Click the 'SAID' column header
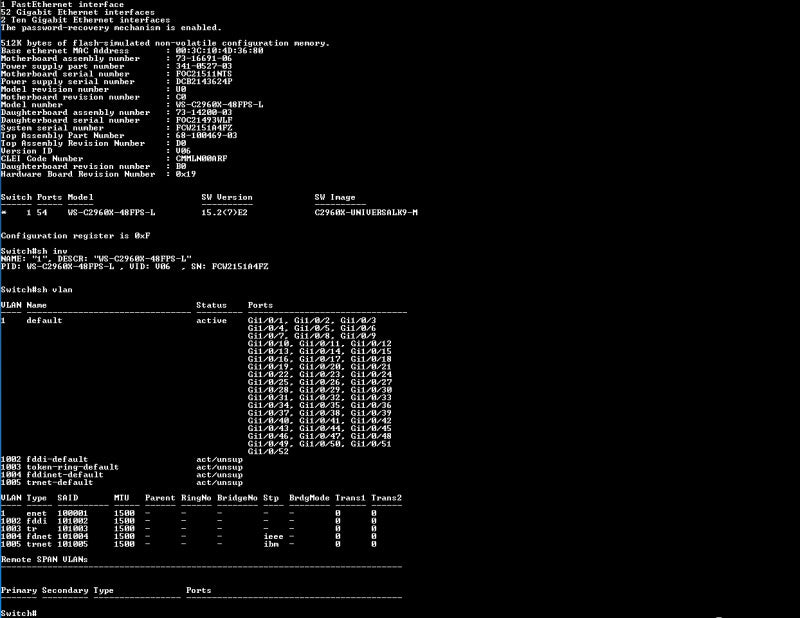Image resolution: width=800 pixels, height=618 pixels. [x=67, y=498]
